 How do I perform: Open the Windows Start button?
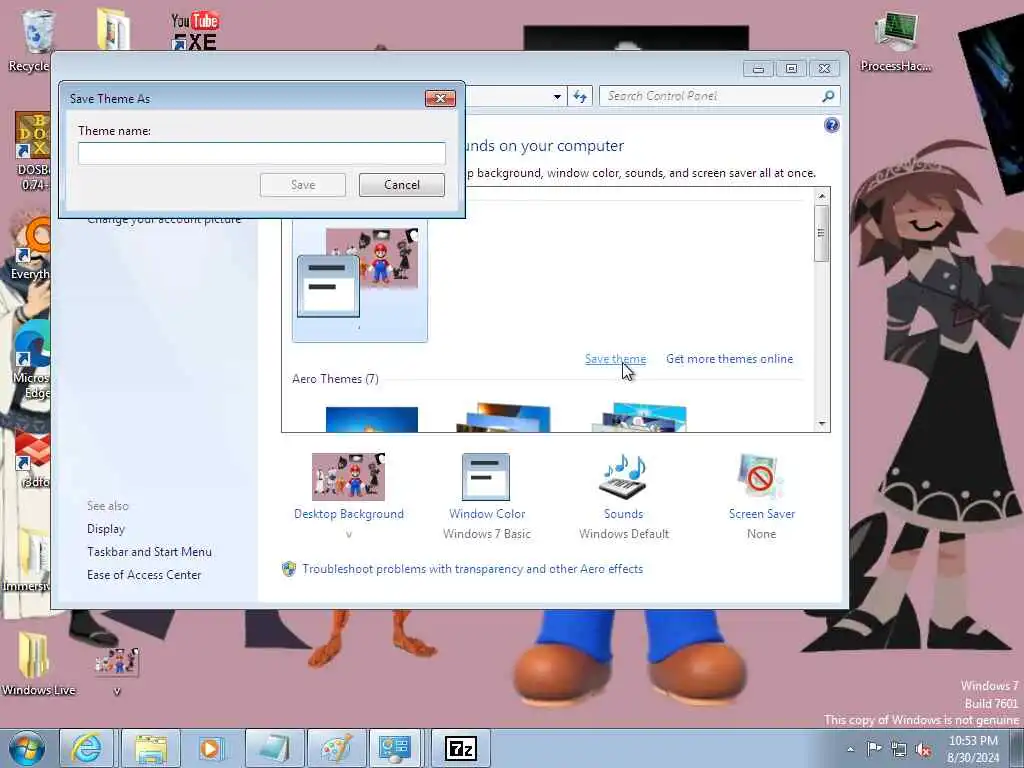[x=26, y=748]
